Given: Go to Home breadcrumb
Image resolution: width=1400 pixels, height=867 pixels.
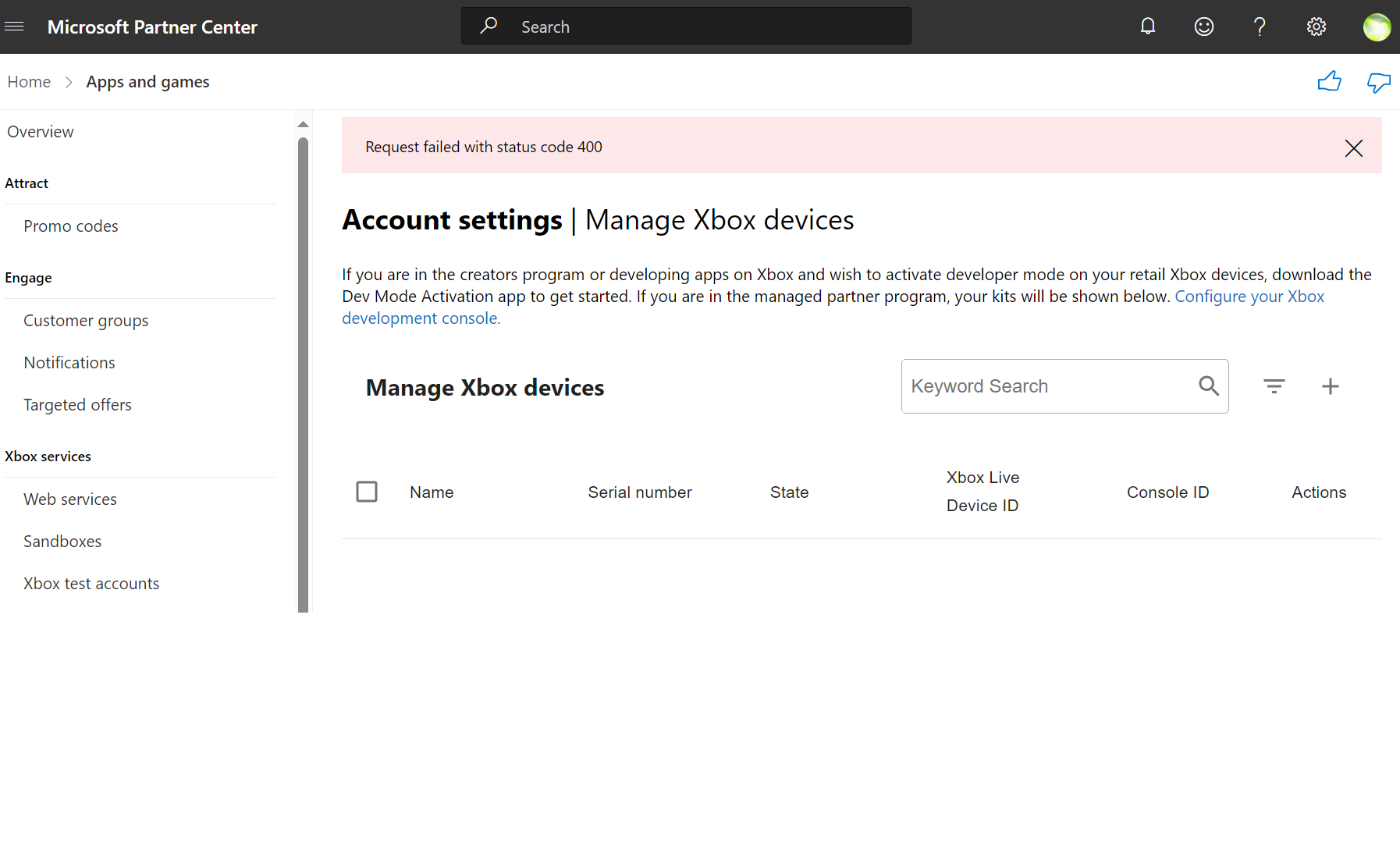Looking at the screenshot, I should (x=29, y=82).
